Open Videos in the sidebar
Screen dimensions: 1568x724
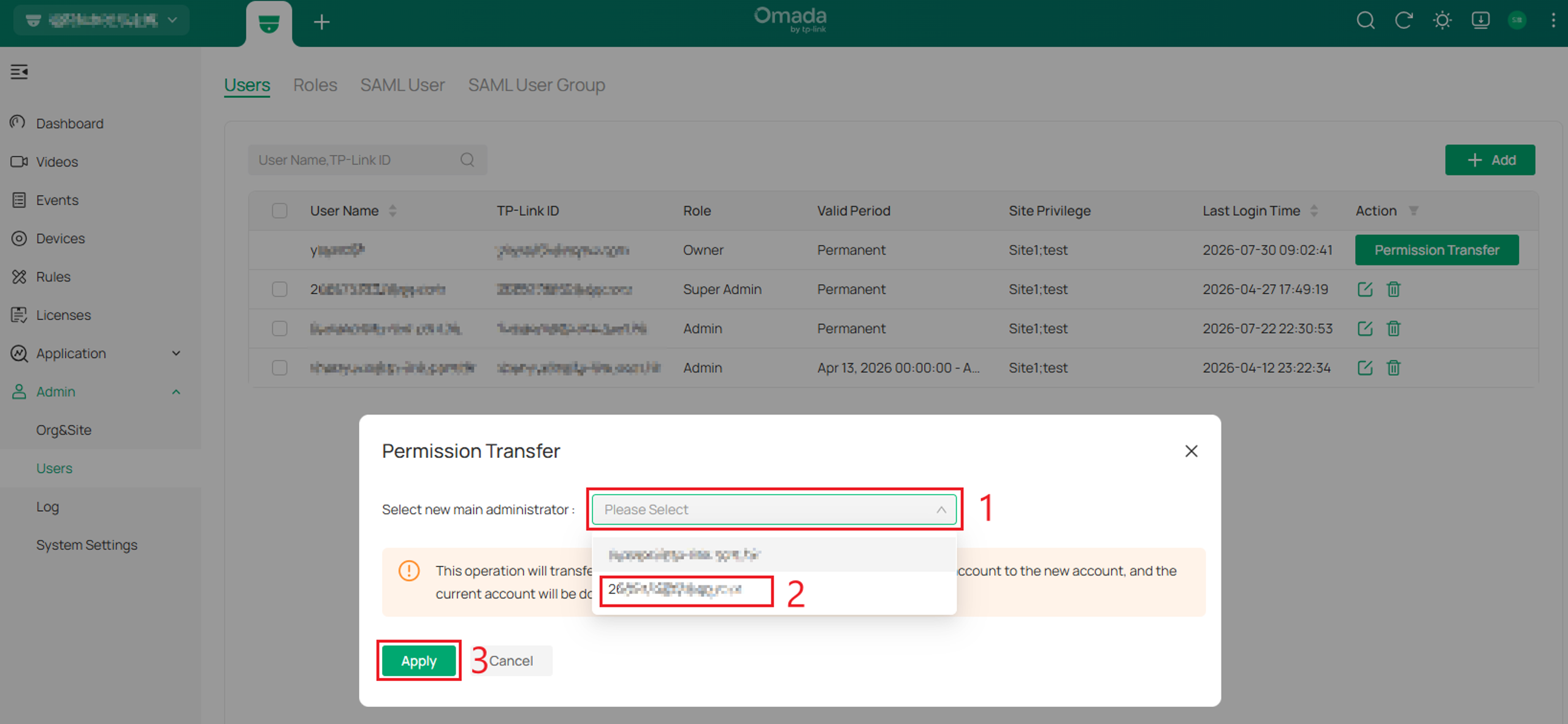[56, 162]
